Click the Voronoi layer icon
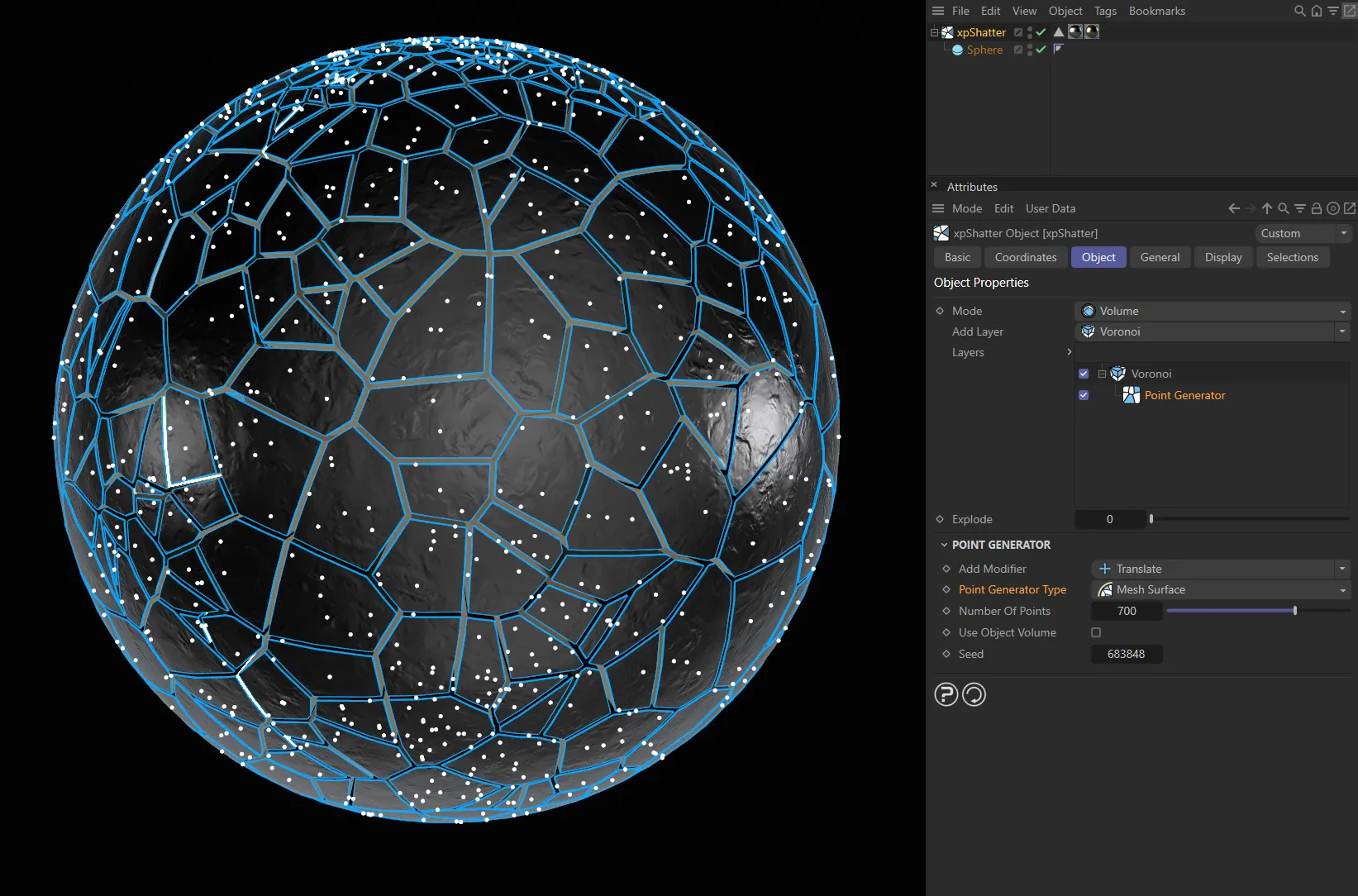Image resolution: width=1358 pixels, height=896 pixels. [1117, 373]
